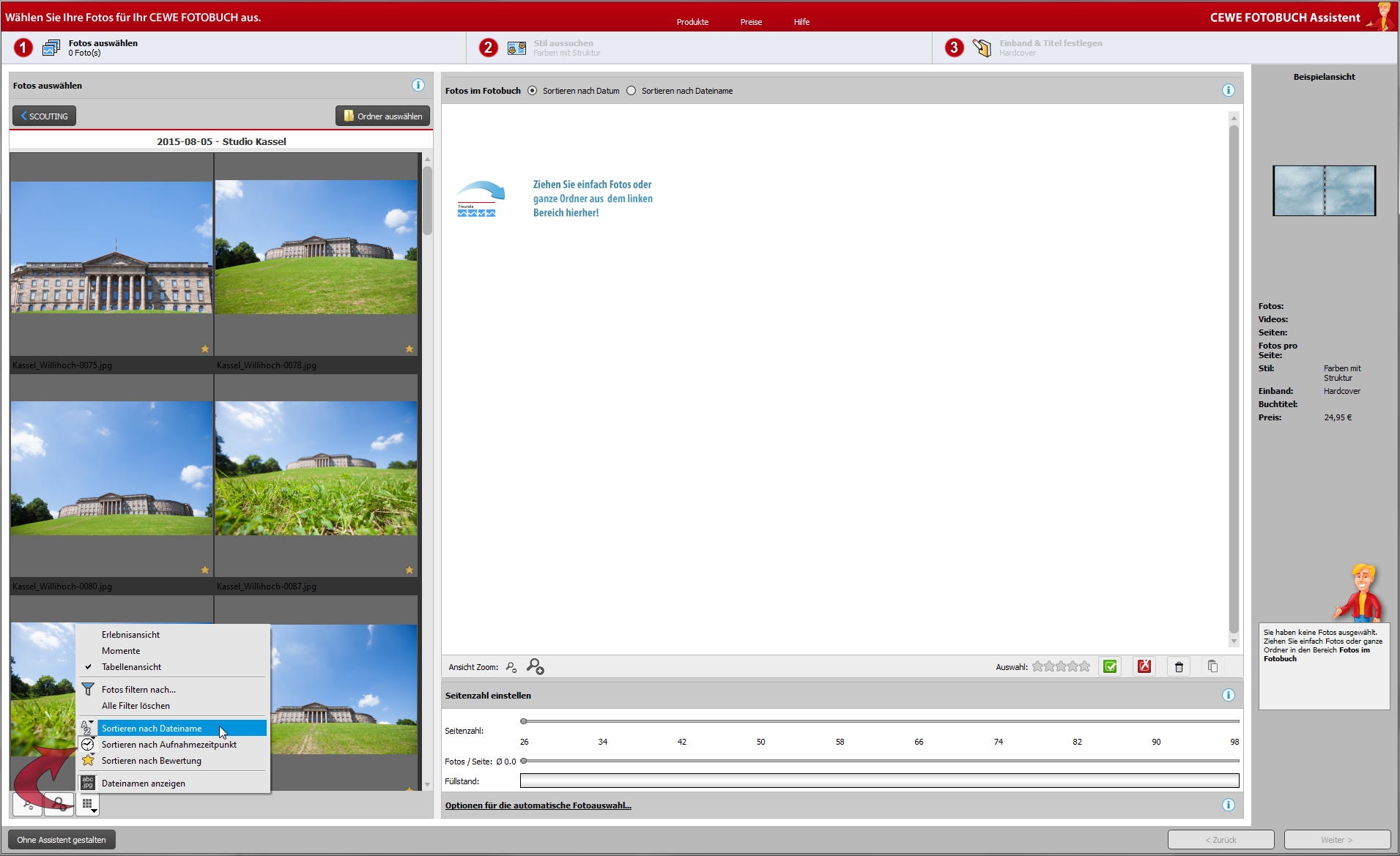Choose Fotos filtern nach... from menu

point(138,690)
